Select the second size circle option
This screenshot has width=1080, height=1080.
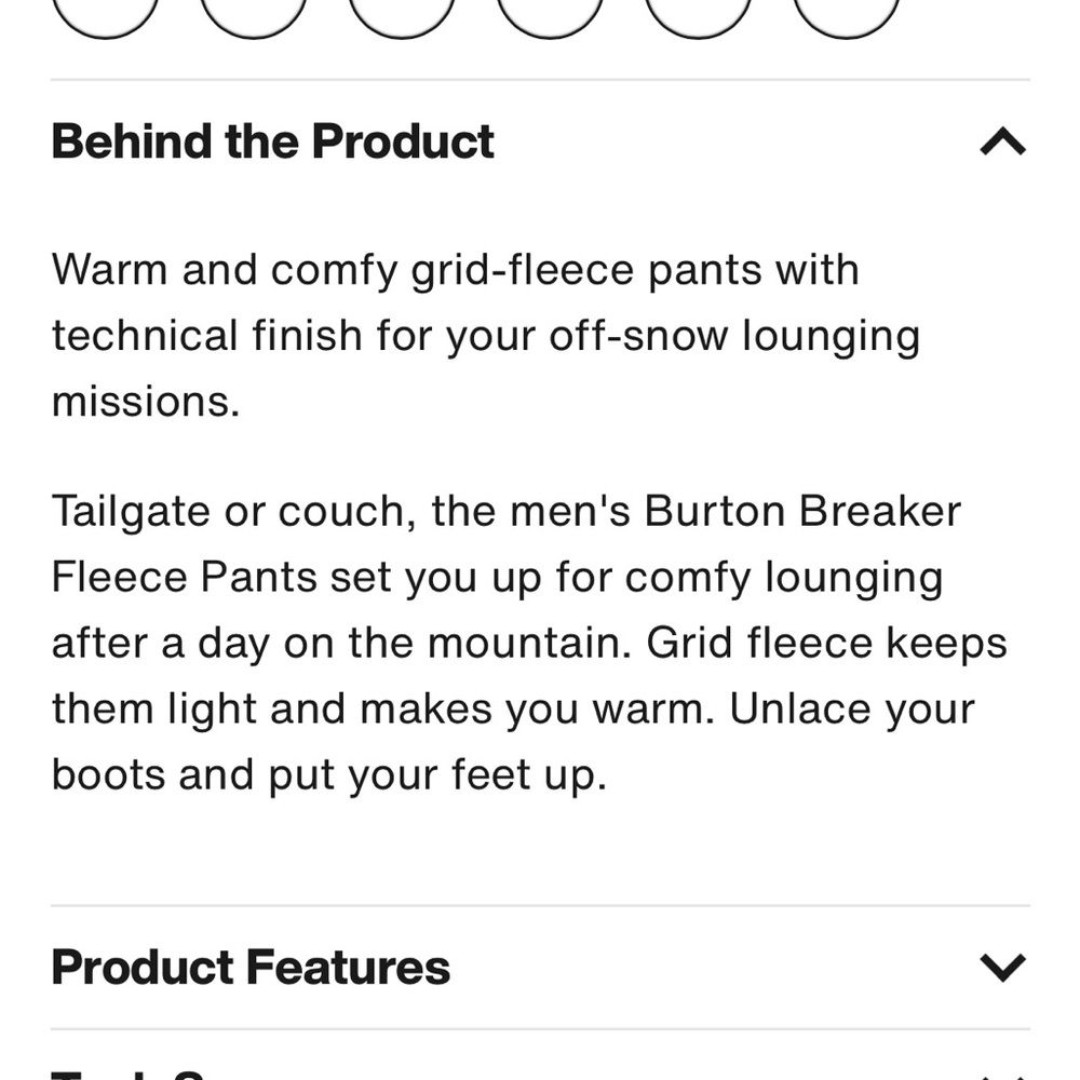pos(253,15)
